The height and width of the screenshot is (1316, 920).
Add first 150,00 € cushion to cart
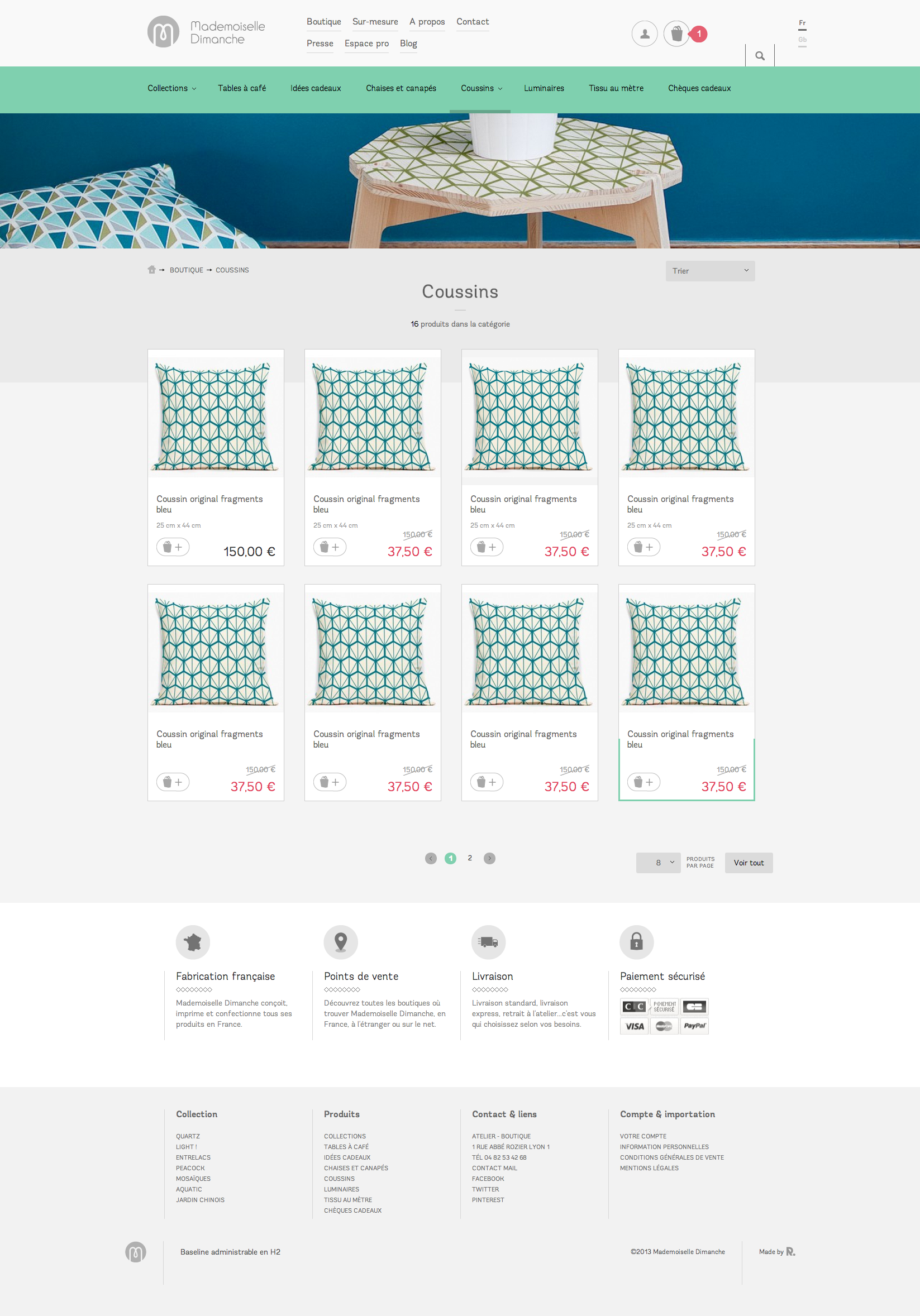[x=173, y=547]
